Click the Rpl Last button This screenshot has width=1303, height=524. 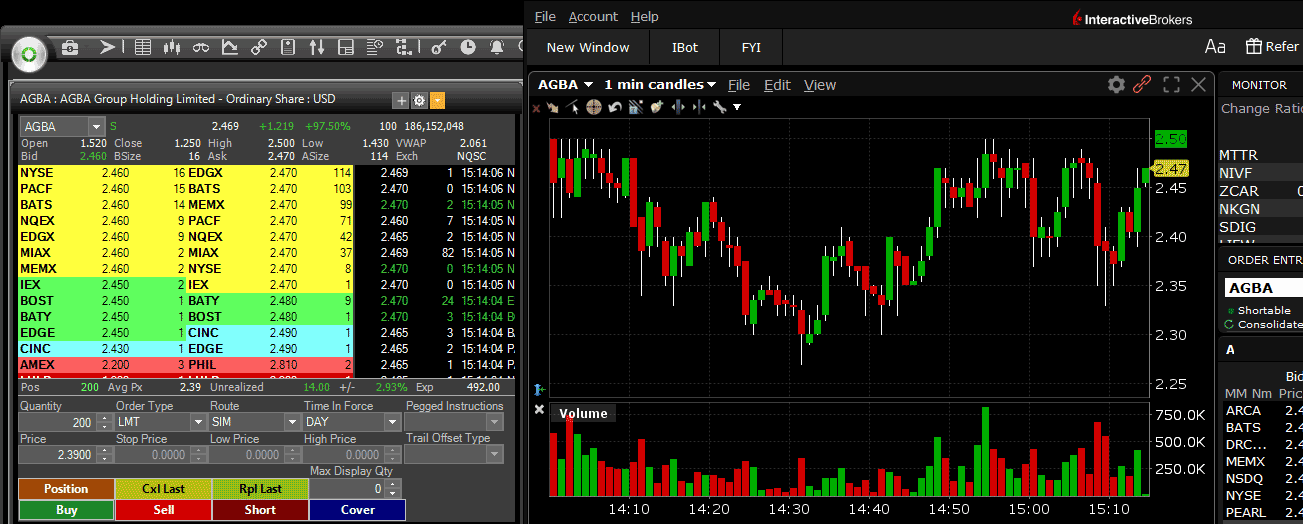(260, 489)
